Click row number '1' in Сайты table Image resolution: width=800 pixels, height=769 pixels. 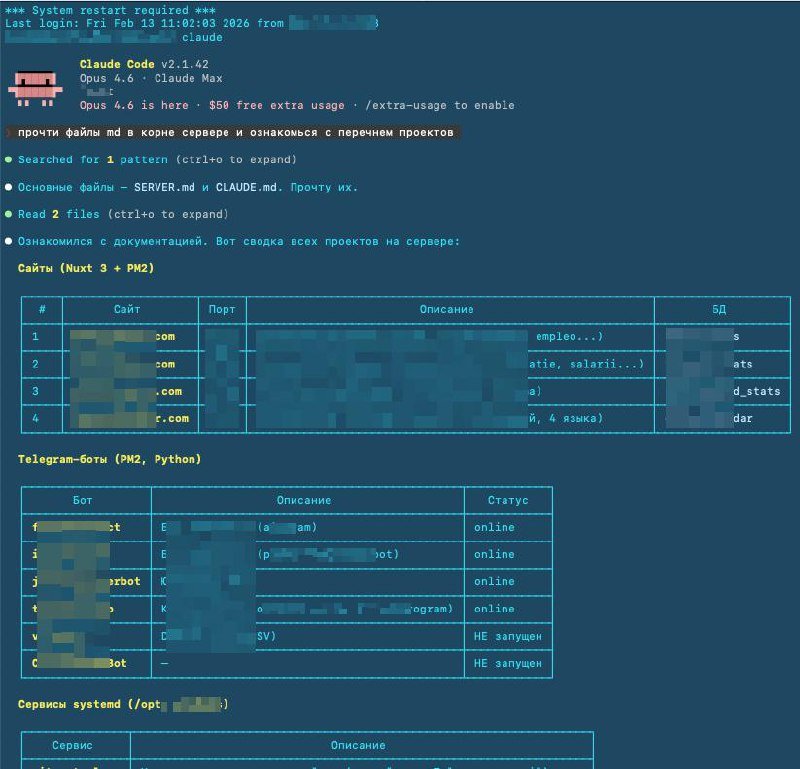tap(35, 337)
